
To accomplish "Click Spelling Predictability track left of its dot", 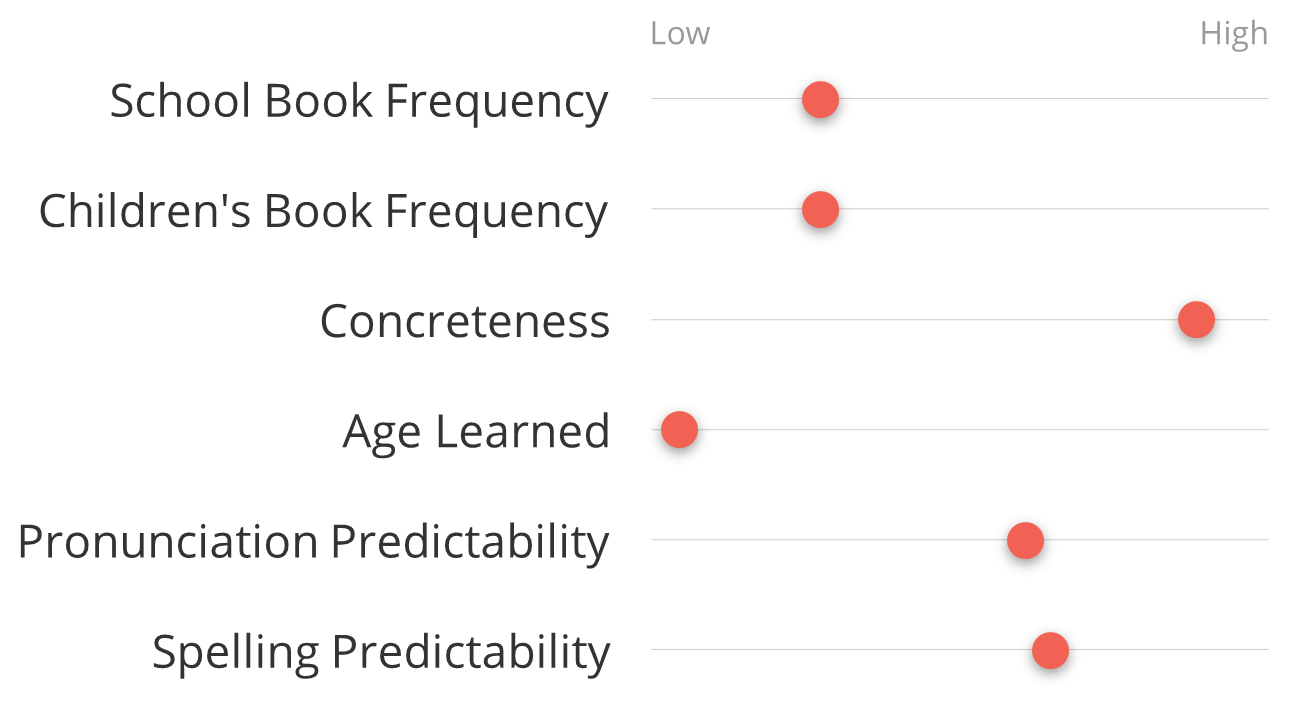I will (x=841, y=650).
